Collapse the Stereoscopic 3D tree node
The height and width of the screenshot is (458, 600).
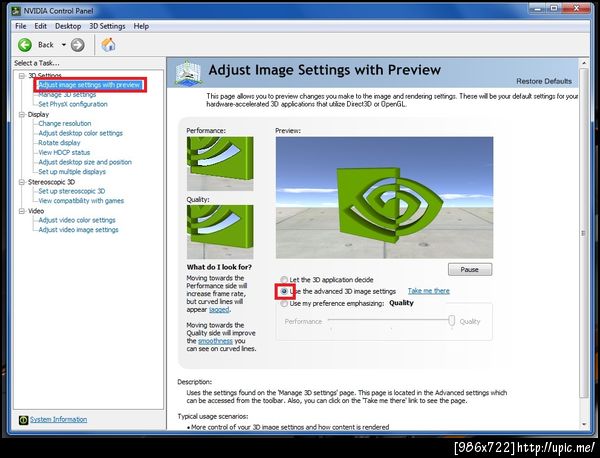22,182
